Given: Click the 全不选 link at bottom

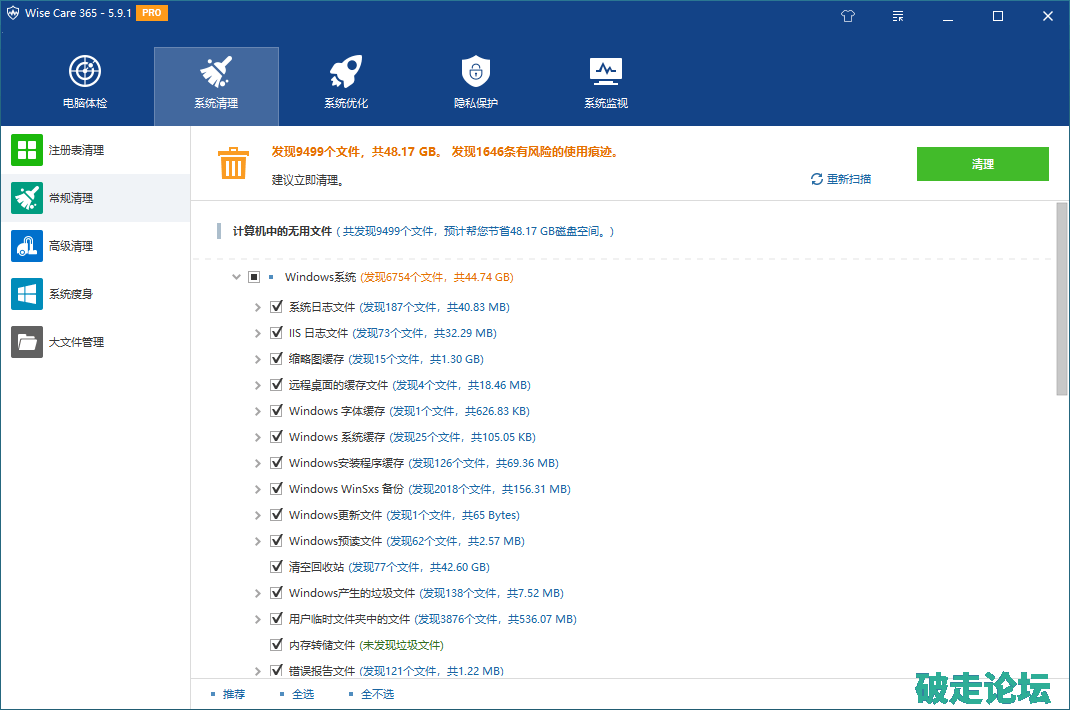Looking at the screenshot, I should click(x=376, y=694).
